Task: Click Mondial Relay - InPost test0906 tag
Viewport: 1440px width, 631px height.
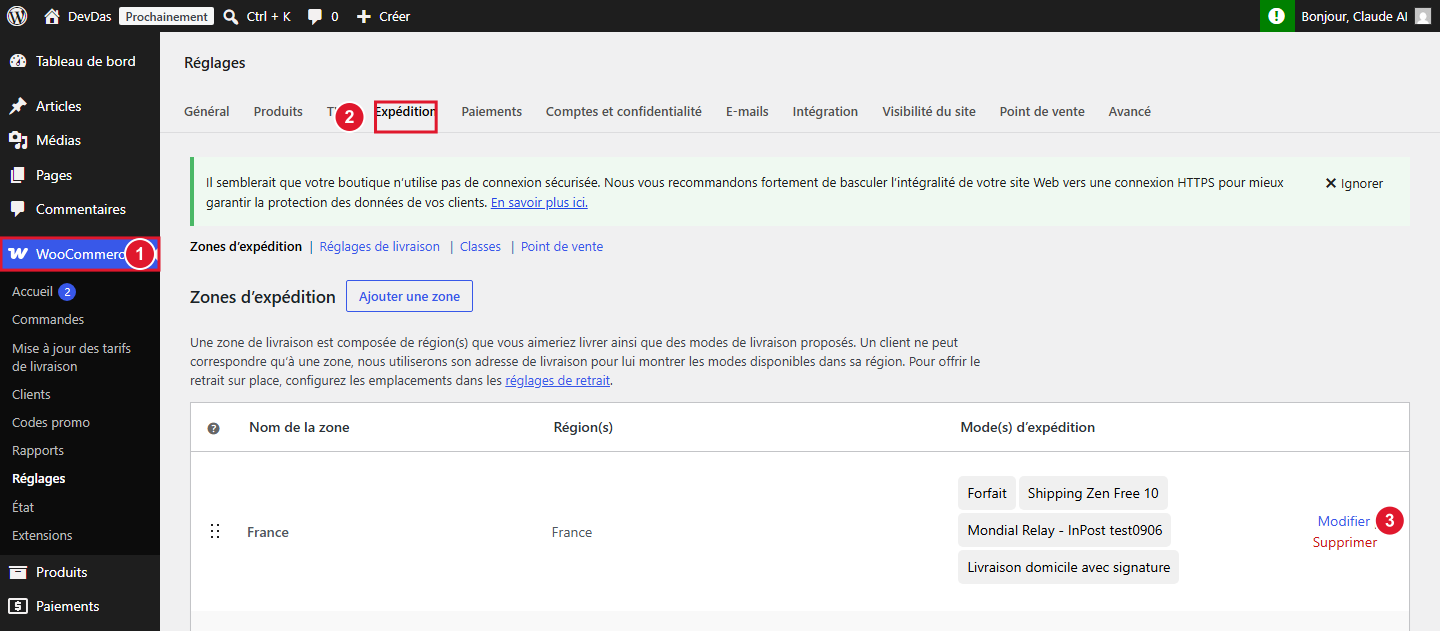Action: tap(1065, 530)
